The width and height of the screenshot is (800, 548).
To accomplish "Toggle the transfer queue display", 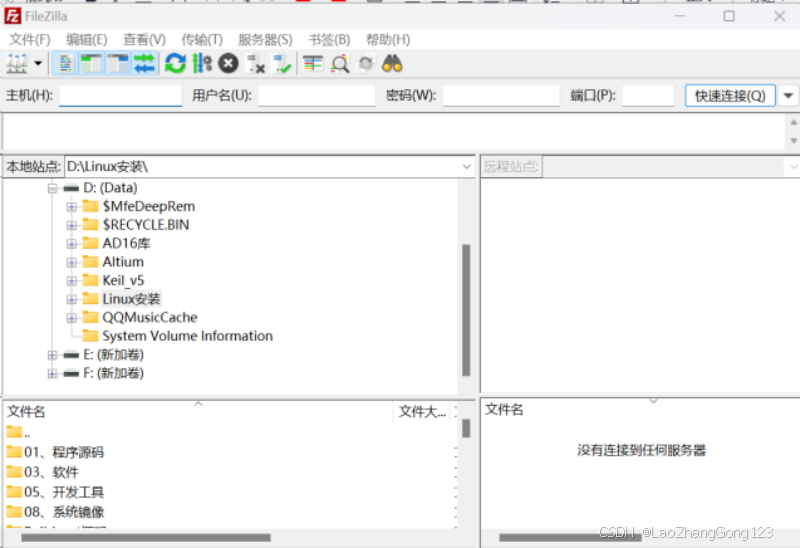I will [x=144, y=64].
